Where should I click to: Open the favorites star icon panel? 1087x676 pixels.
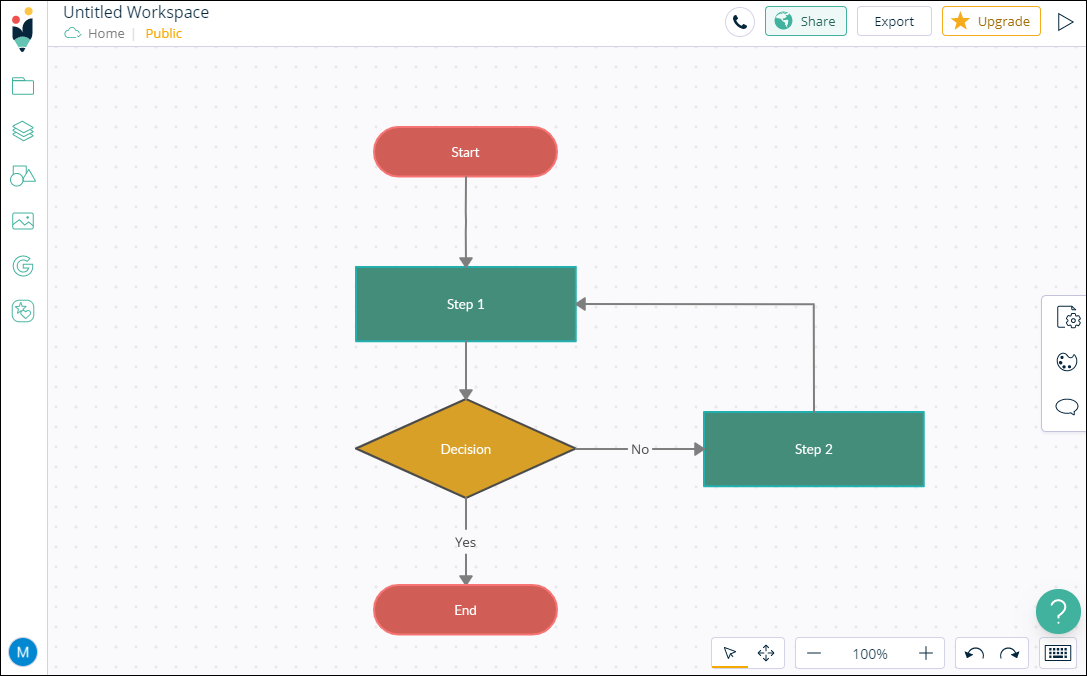23,311
